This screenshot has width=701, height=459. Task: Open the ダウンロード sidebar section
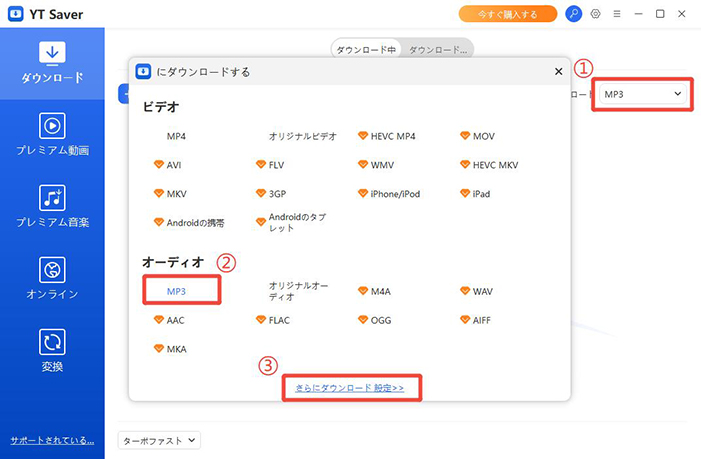tap(52, 63)
